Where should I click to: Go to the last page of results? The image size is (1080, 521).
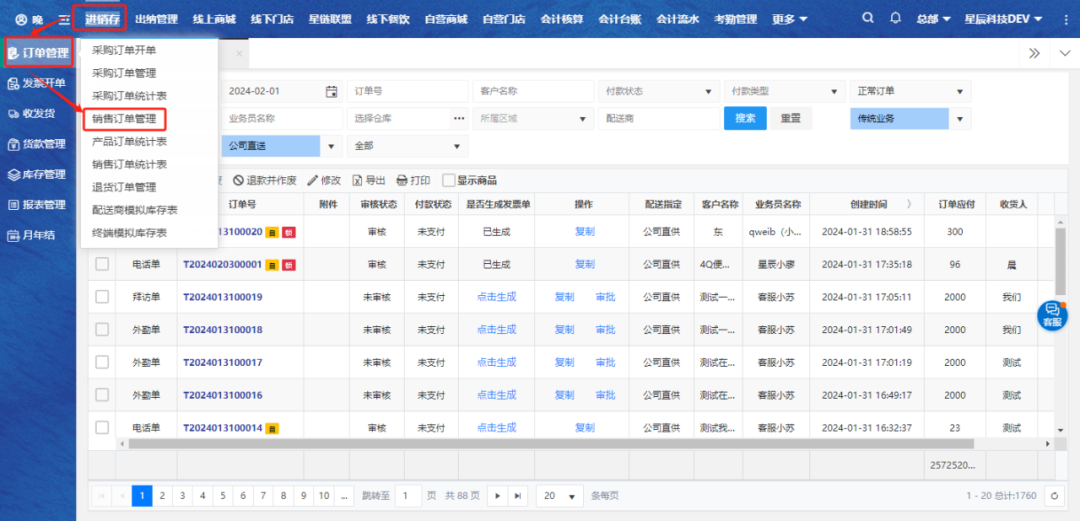pos(518,496)
